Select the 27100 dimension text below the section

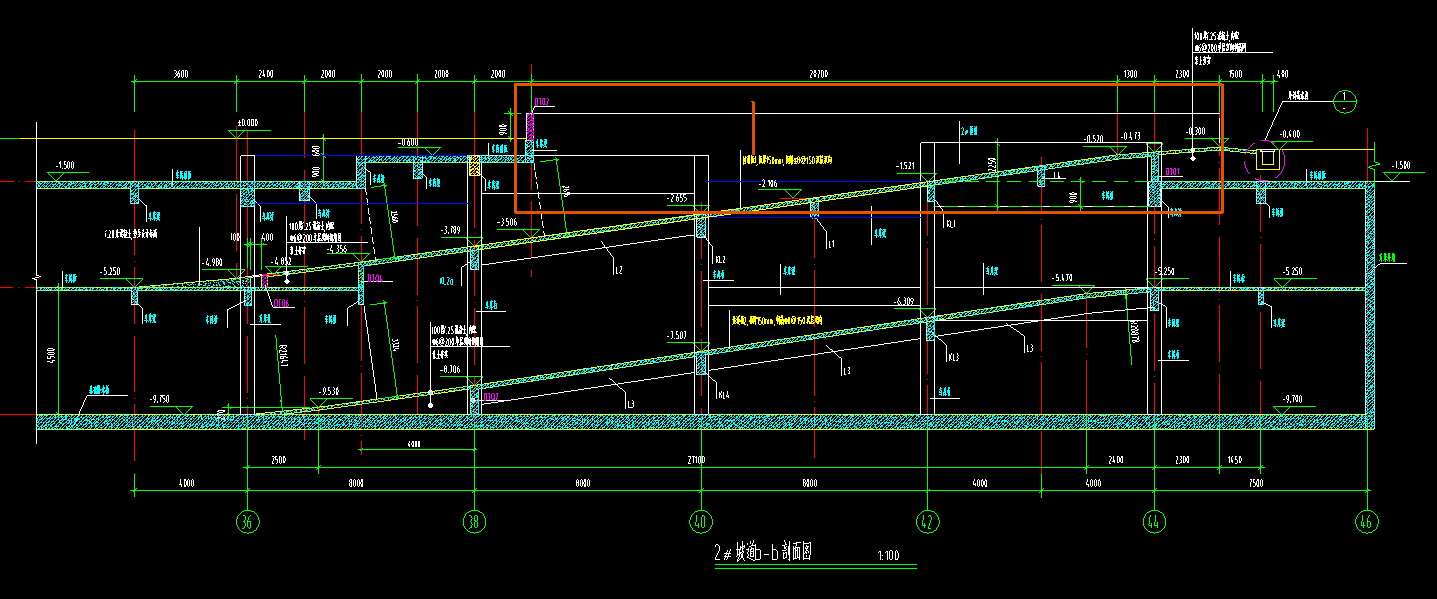(x=696, y=460)
